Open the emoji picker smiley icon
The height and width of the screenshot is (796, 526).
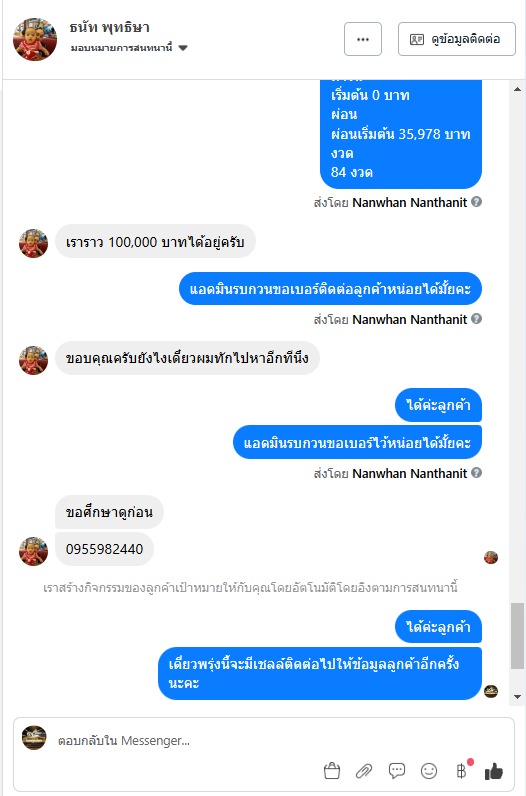[x=429, y=771]
